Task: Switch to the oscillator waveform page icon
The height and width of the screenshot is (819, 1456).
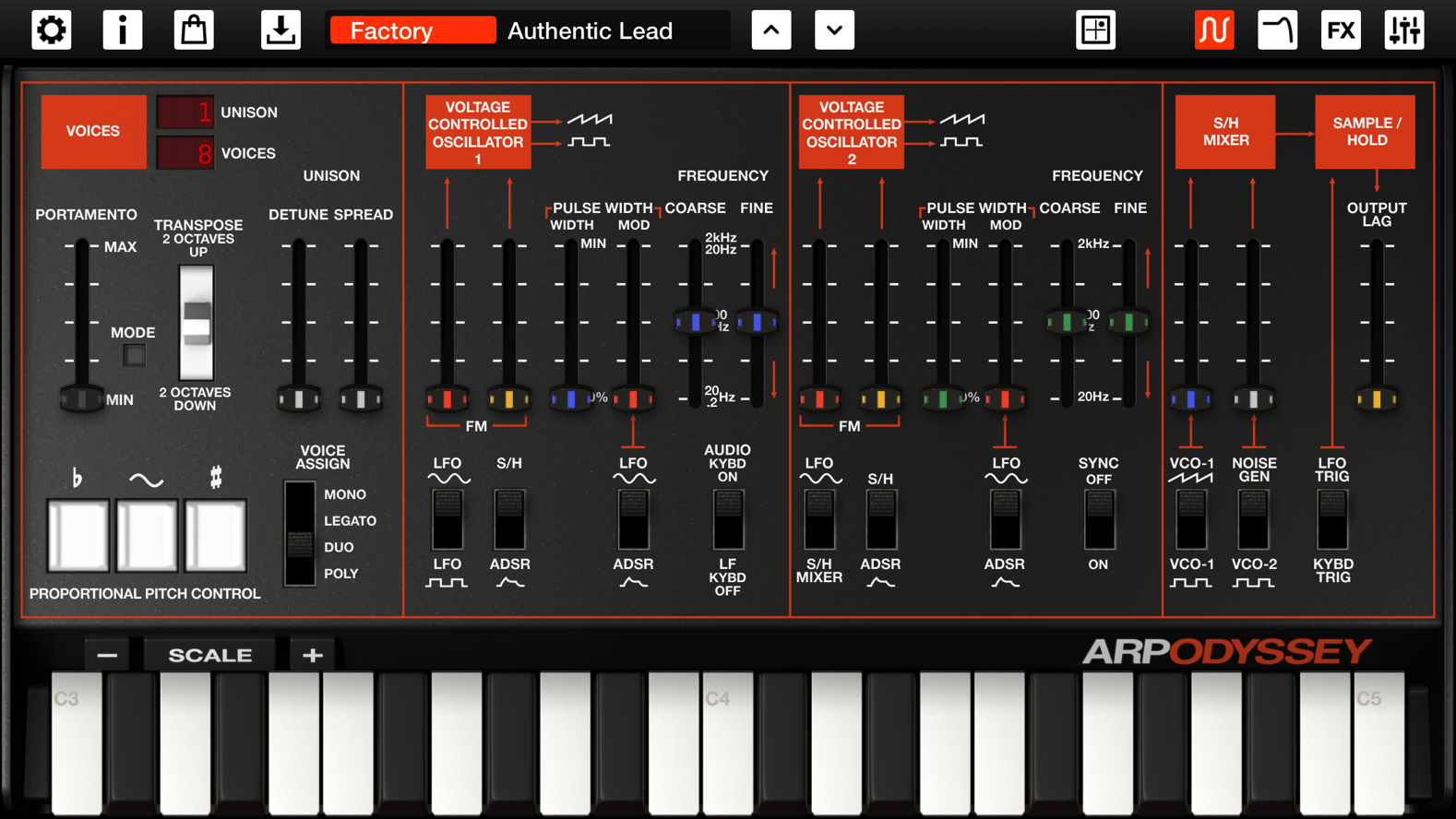Action: 1214,30
